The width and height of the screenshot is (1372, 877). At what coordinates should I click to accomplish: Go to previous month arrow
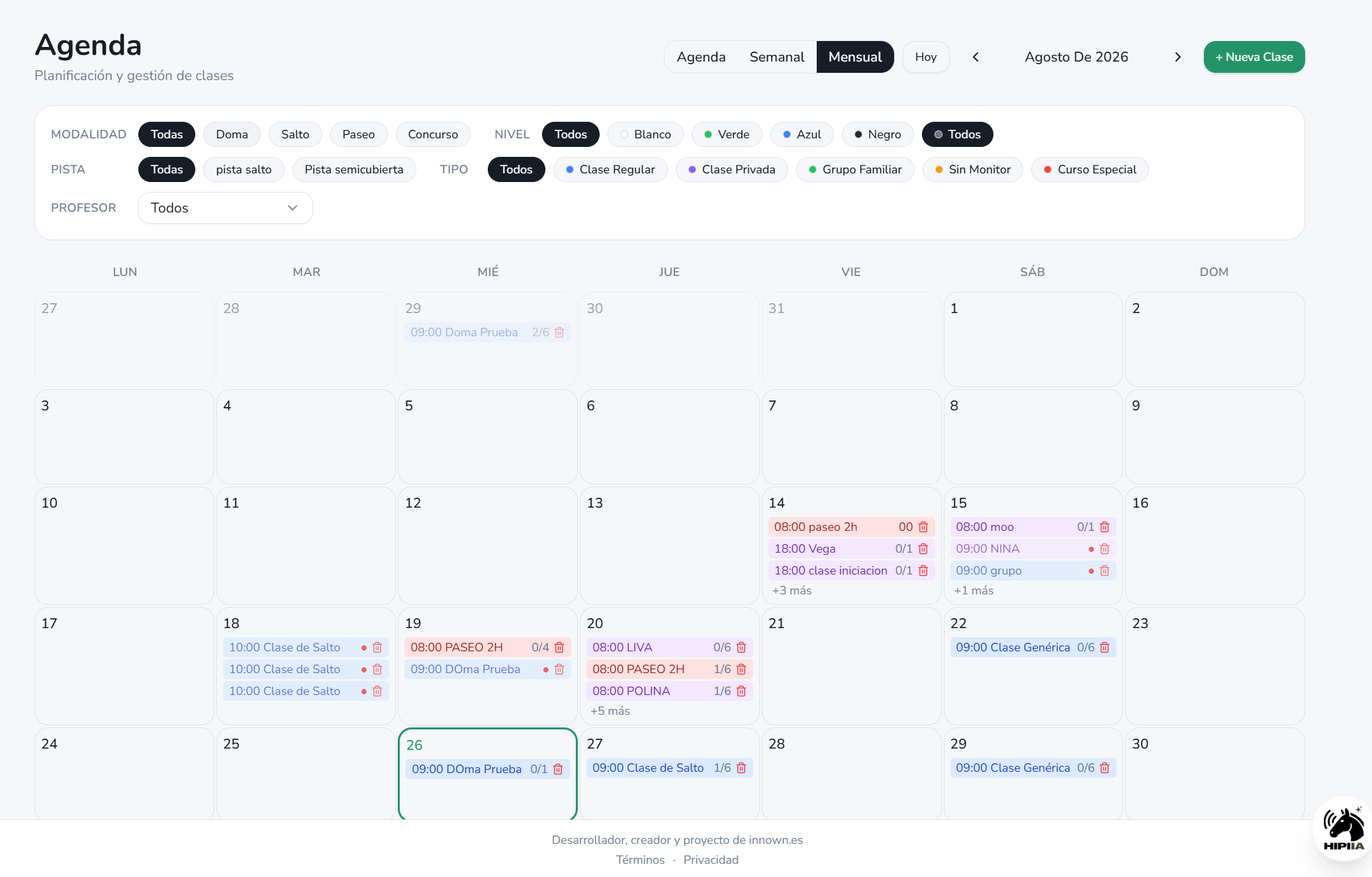tap(976, 57)
